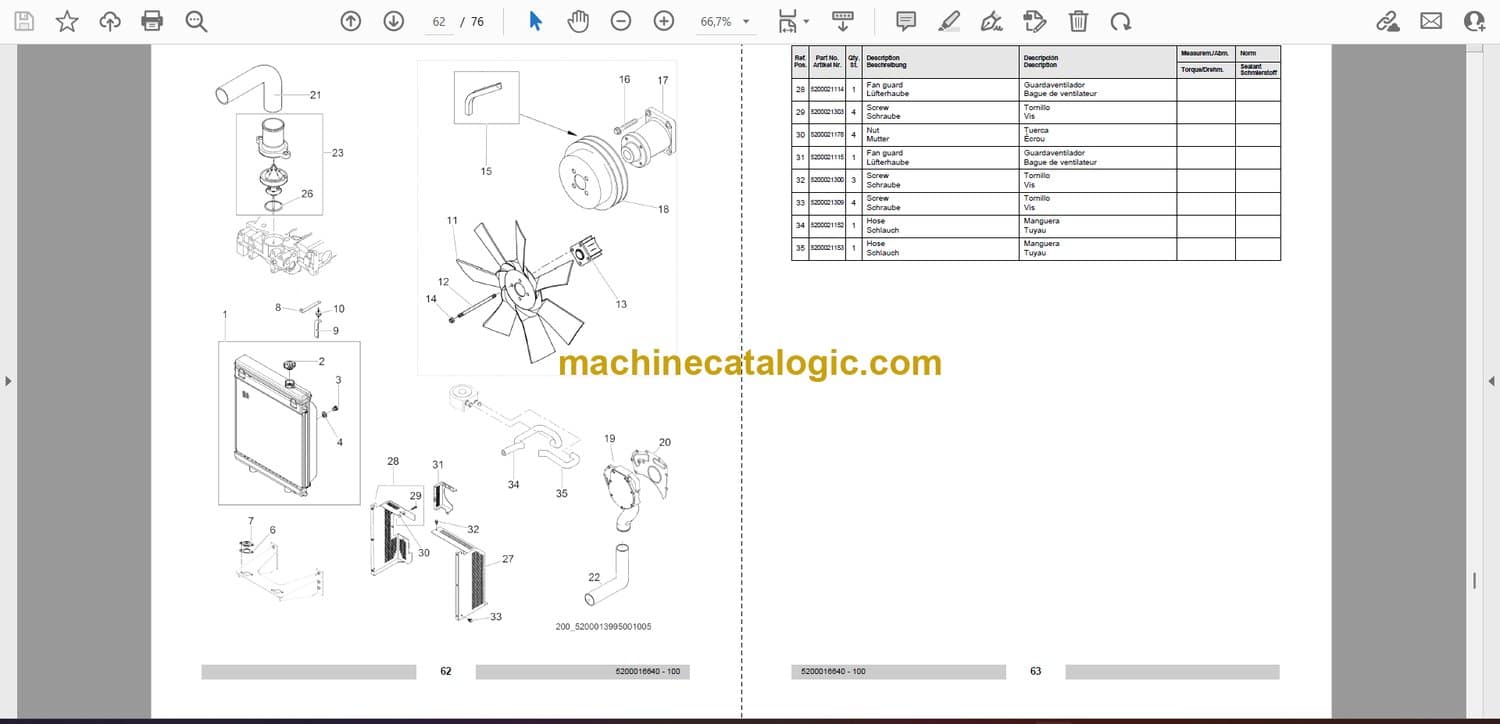1500x724 pixels.
Task: Click callout number 27 beside the lower guard
Action: coord(508,559)
